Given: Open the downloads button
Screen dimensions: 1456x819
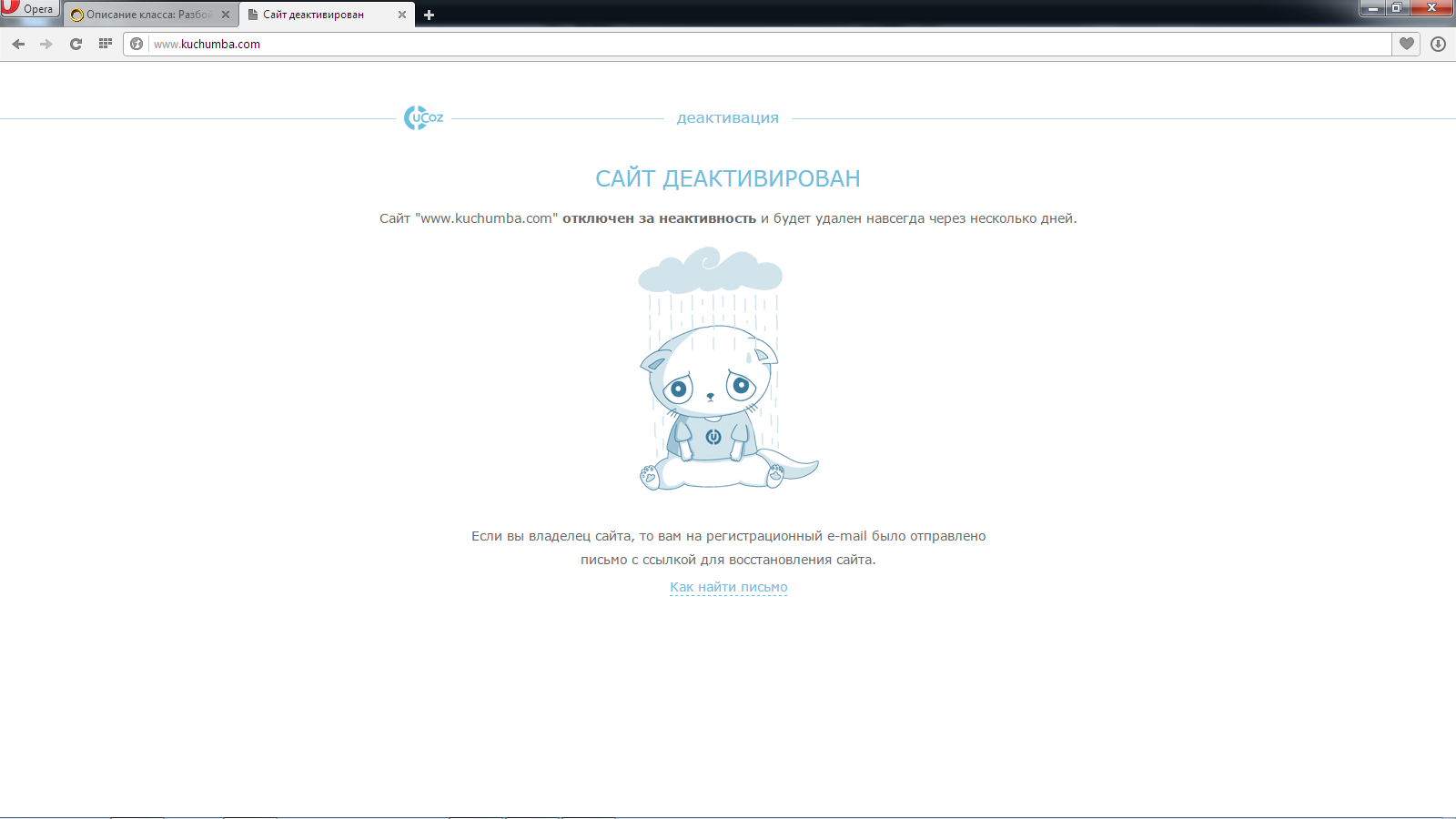Looking at the screenshot, I should 1438,44.
